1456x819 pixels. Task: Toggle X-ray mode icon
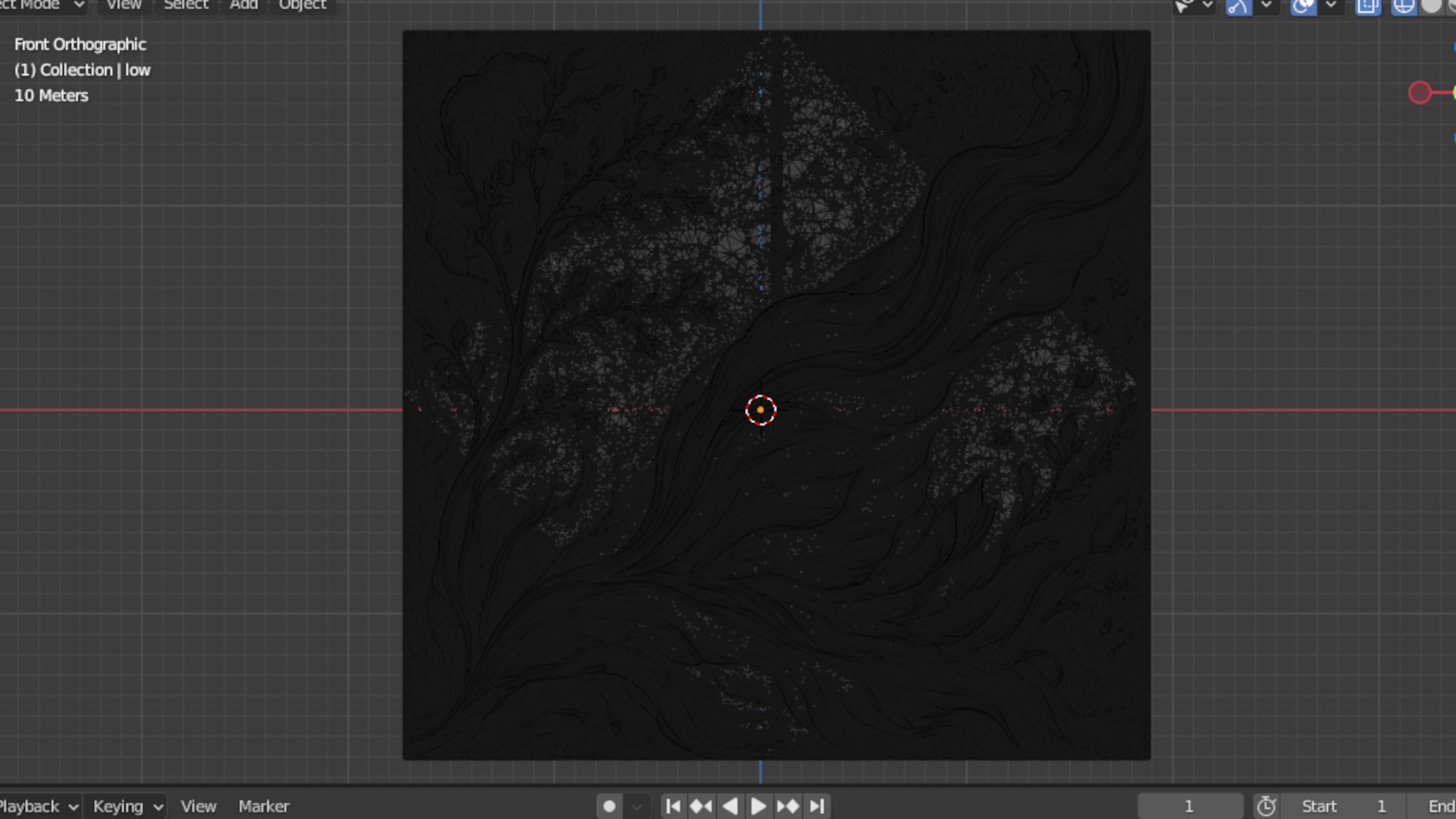(1368, 6)
